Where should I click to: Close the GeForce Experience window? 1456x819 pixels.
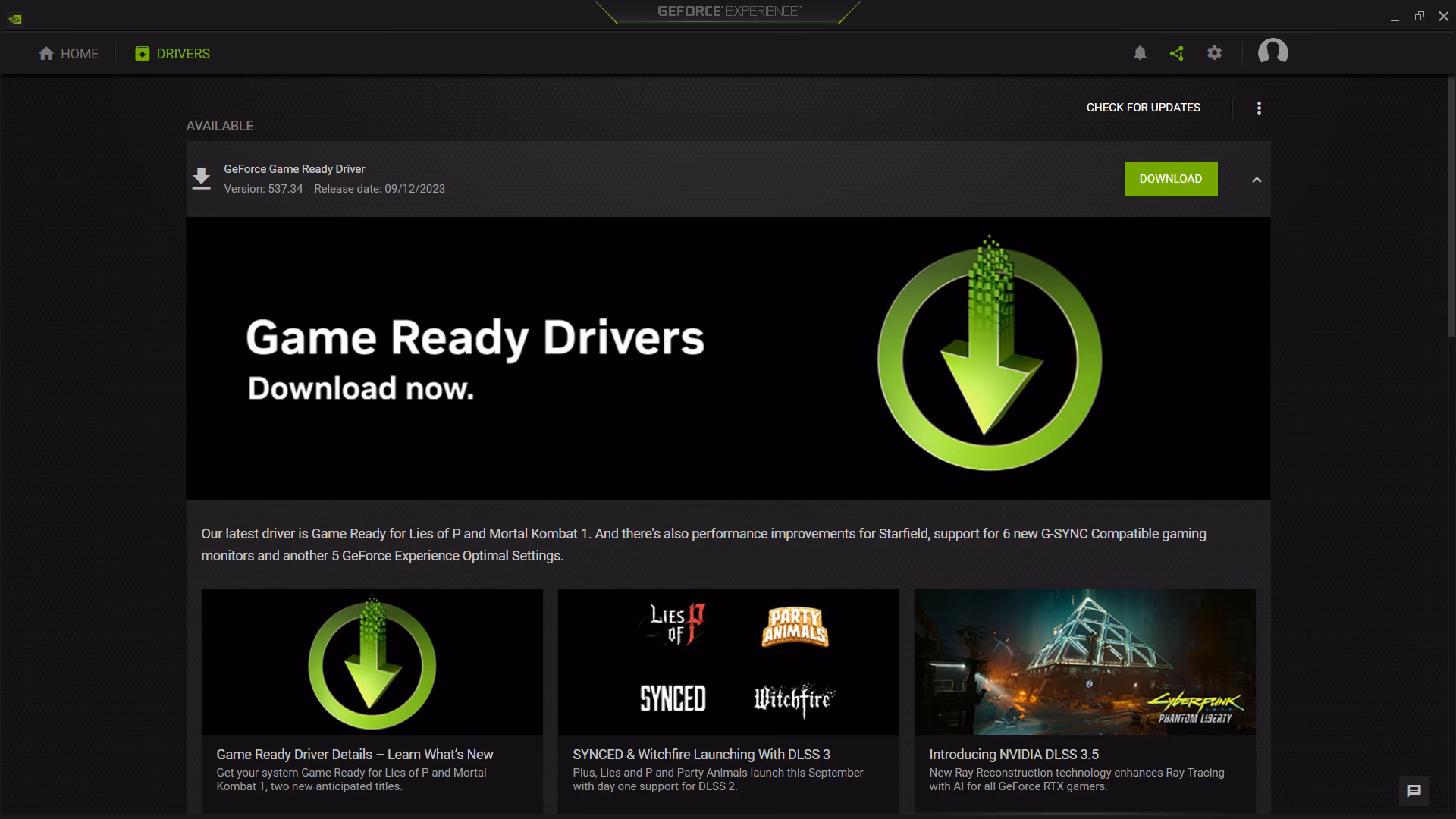[1444, 17]
